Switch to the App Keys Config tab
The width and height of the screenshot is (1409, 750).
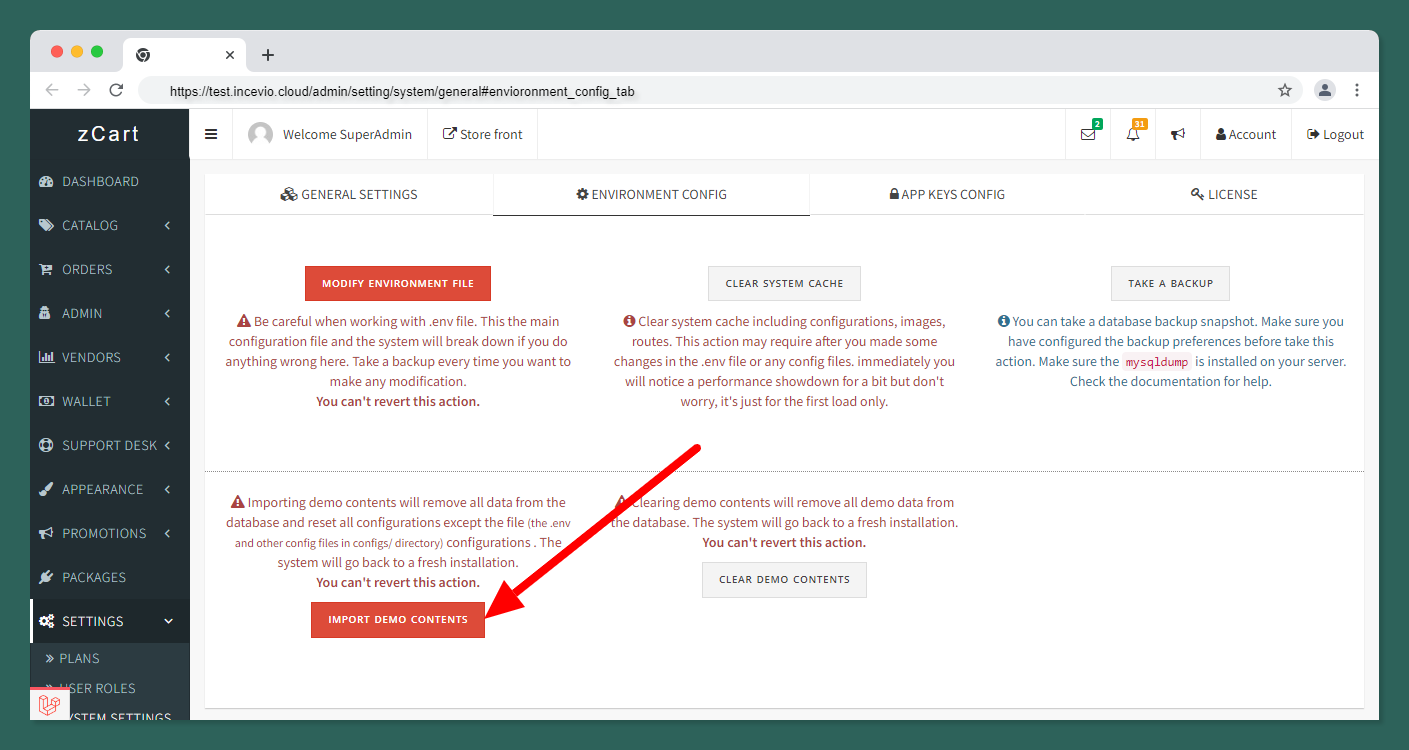[x=947, y=194]
